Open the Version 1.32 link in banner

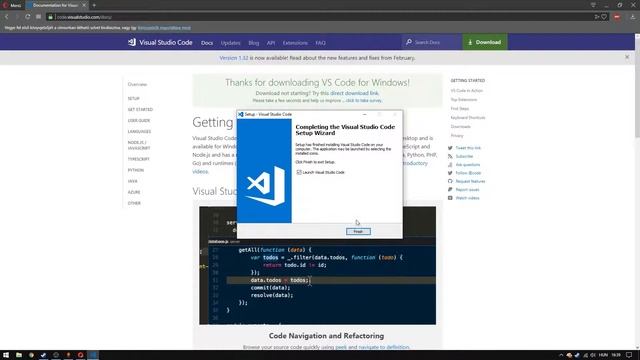(x=233, y=58)
